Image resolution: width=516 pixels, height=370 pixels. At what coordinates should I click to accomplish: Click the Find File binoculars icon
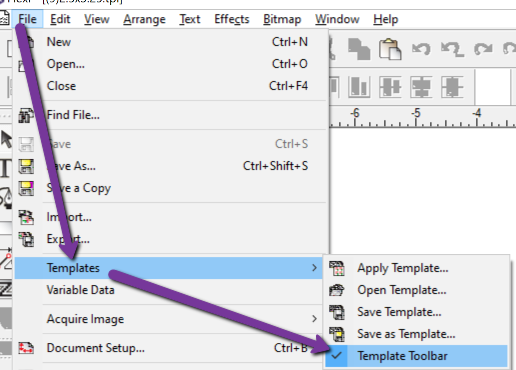pos(26,115)
